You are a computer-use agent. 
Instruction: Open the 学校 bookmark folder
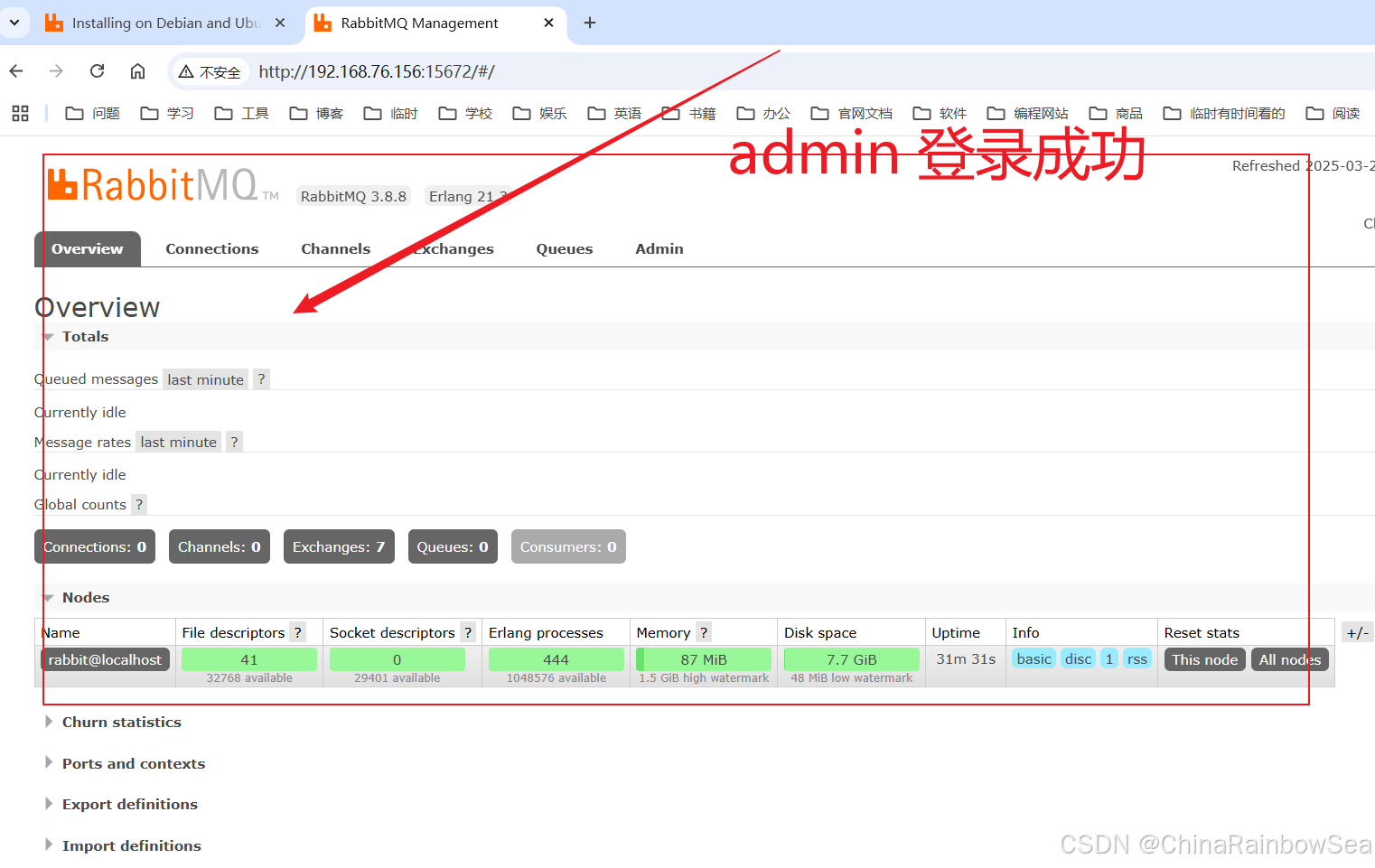click(465, 113)
